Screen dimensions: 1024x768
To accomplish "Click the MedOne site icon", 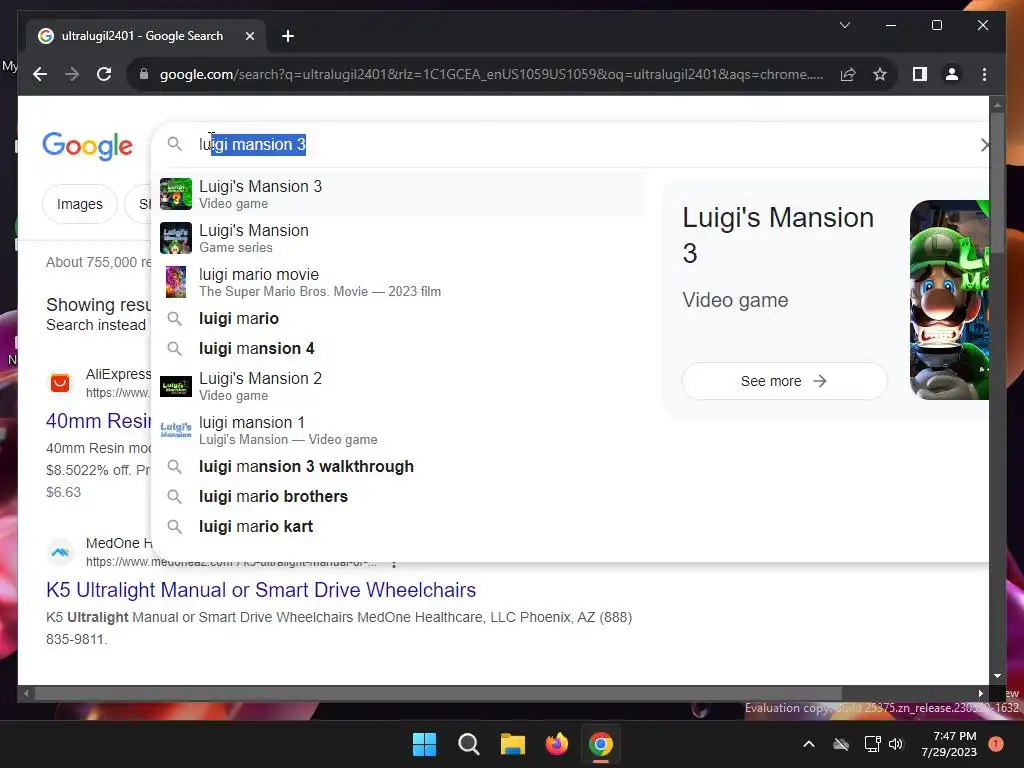I will pyautogui.click(x=60, y=552).
